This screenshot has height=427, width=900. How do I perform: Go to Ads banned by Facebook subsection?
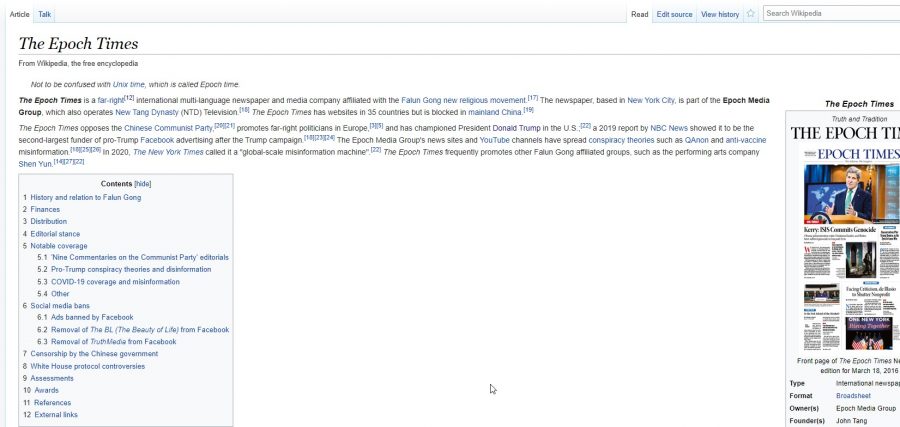click(92, 317)
